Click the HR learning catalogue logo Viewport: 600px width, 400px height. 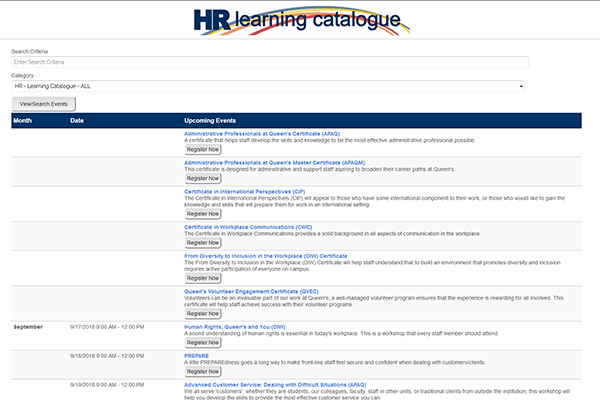click(x=300, y=20)
